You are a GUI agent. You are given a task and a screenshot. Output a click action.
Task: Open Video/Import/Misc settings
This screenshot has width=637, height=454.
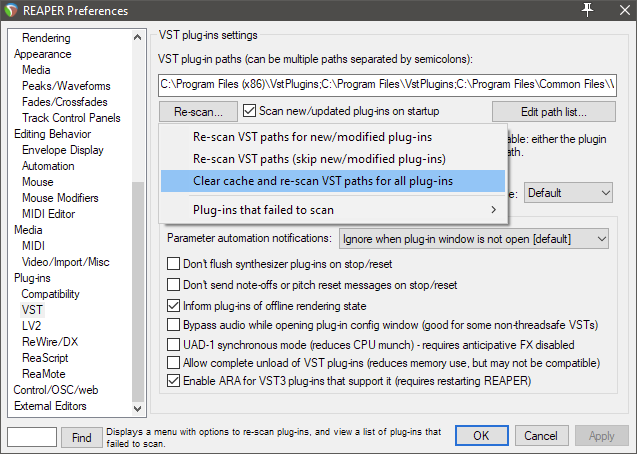[65, 262]
